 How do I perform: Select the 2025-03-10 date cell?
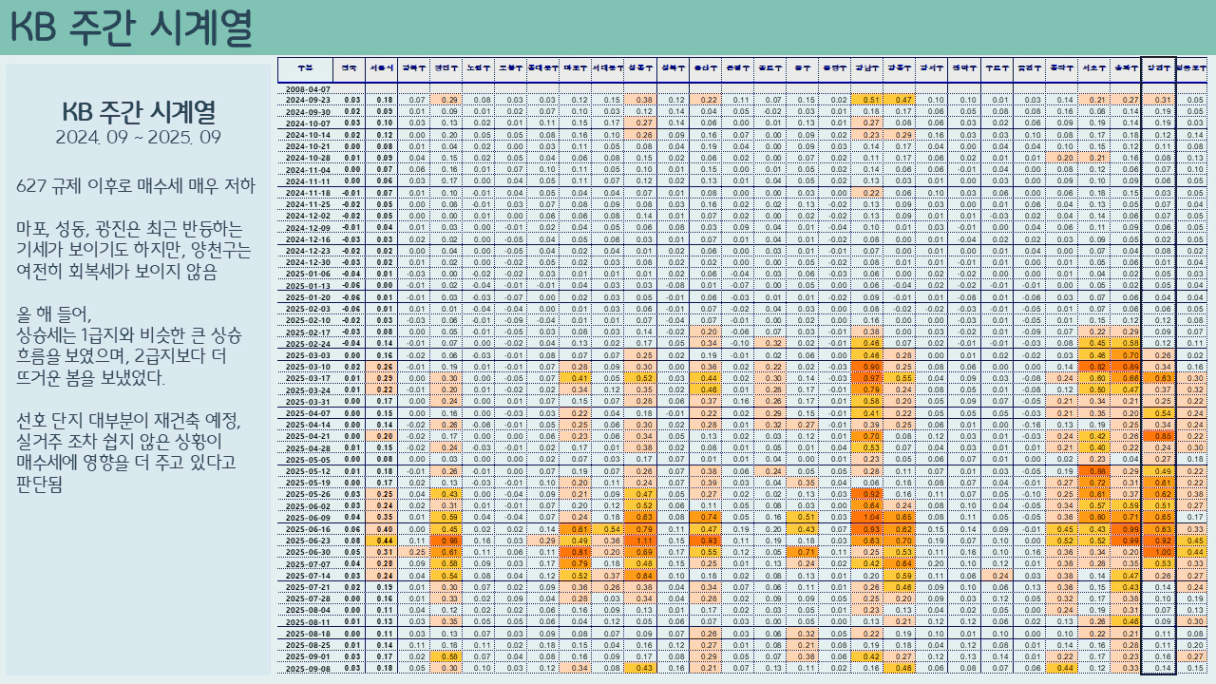pos(308,367)
